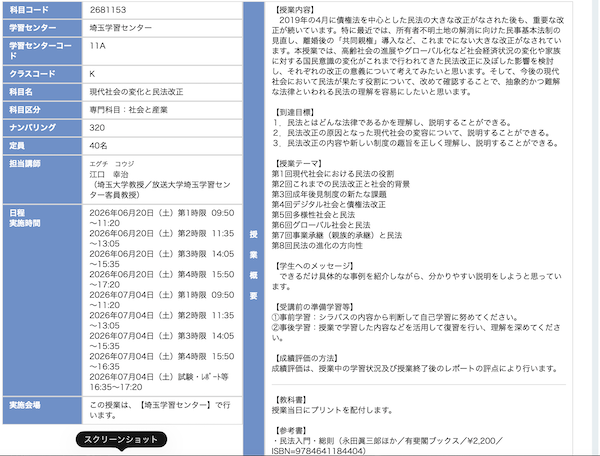This screenshot has height=456, width=600.
Task: Click the スクリーンショット tooltip label
Action: coord(121,440)
